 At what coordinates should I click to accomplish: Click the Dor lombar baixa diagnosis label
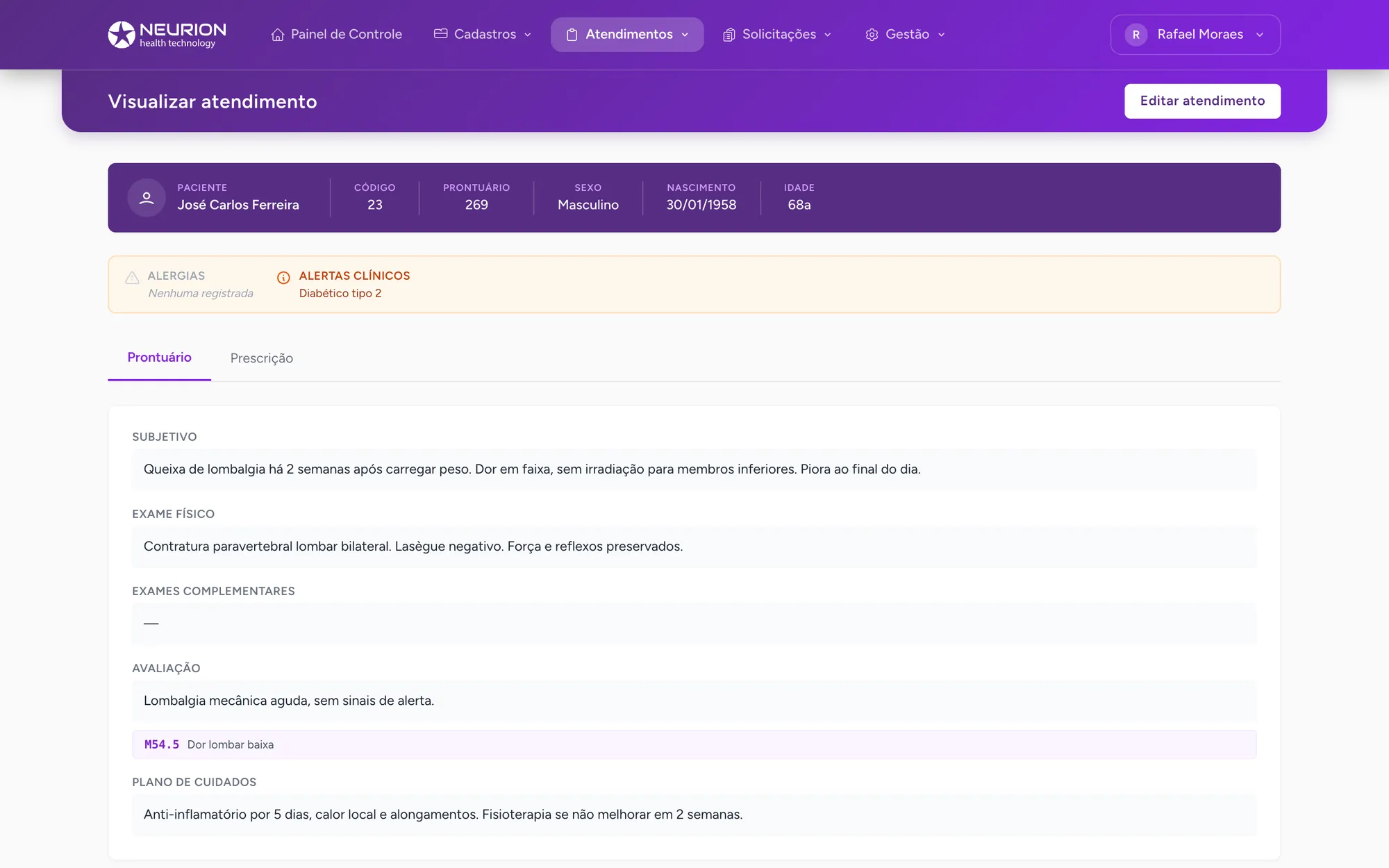(231, 744)
